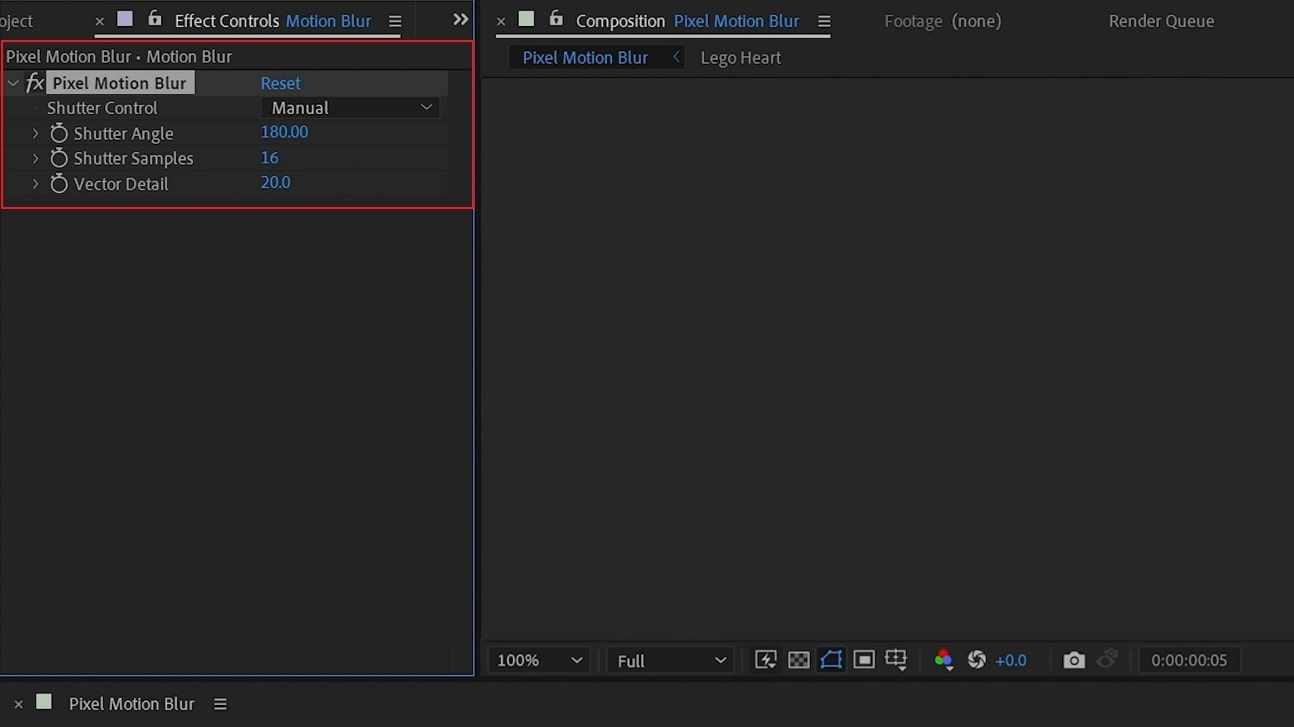Expand the Vector Detail property
This screenshot has width=1294, height=727.
tap(36, 183)
